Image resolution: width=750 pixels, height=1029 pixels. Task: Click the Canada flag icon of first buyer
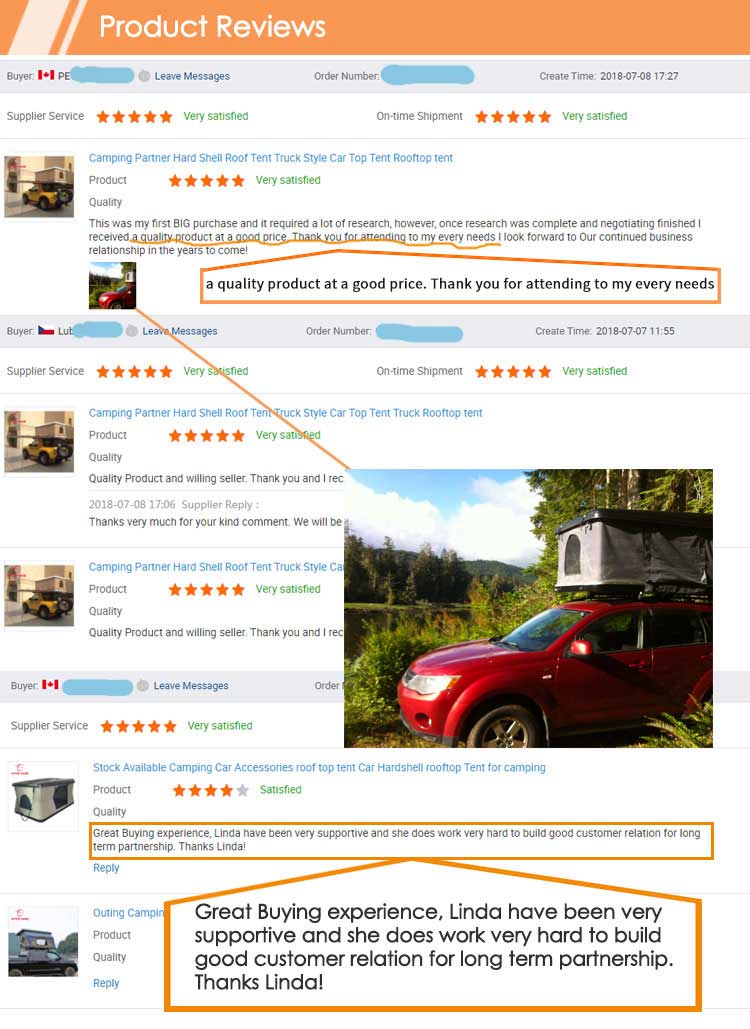click(46, 75)
